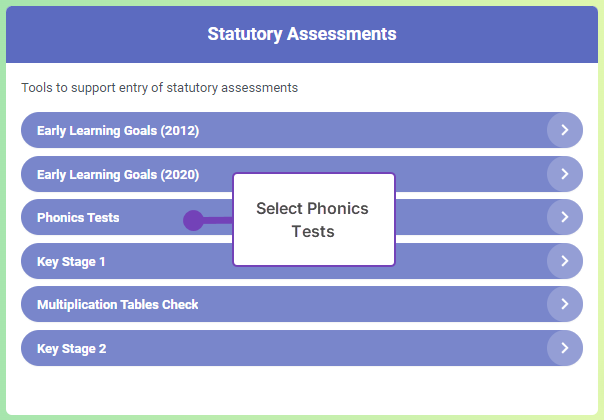
Task: Click the Multiplication Tables Check chevron arrow
Action: (x=565, y=304)
